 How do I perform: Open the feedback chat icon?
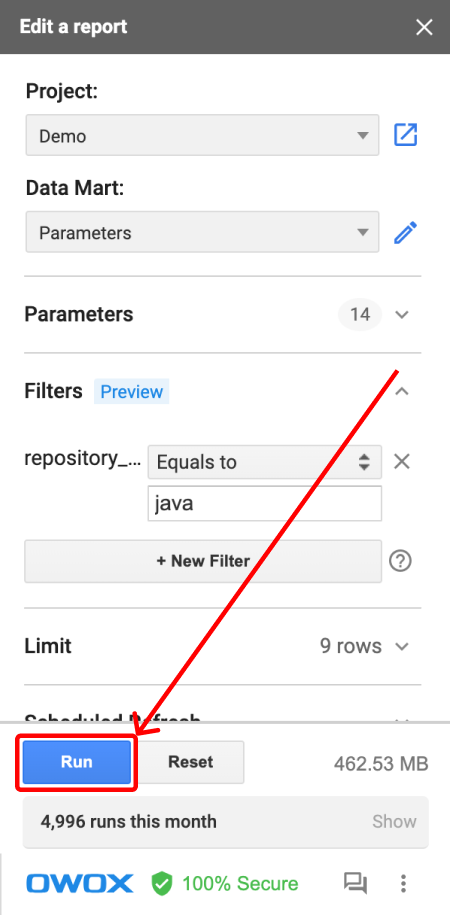tap(355, 883)
